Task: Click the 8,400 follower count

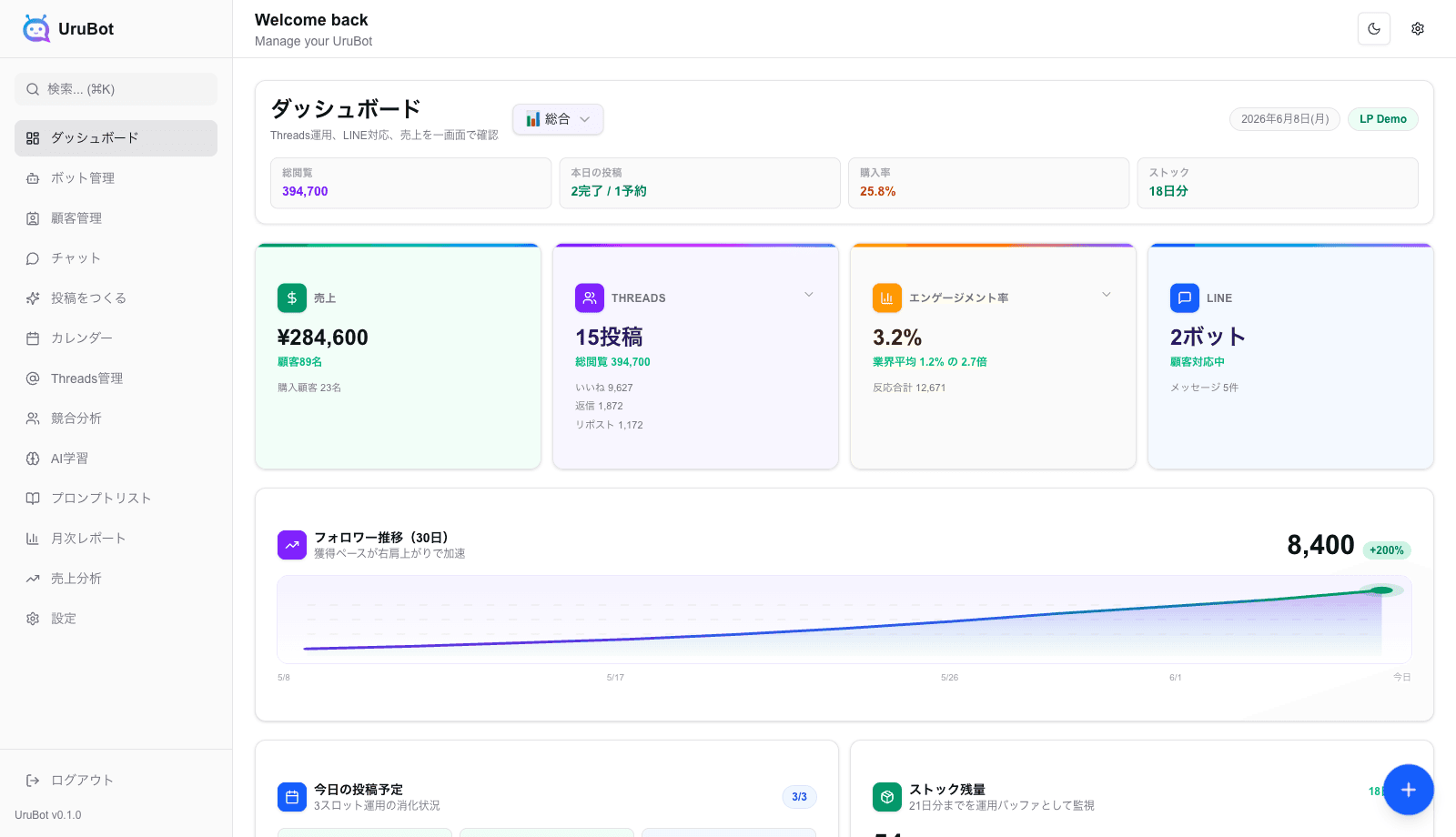Action: tap(1320, 545)
